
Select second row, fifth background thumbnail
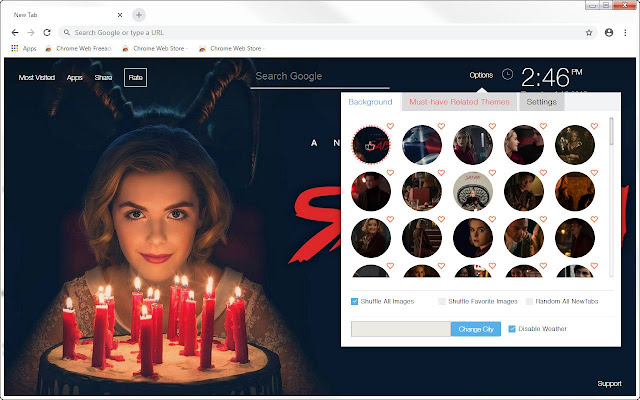(575, 191)
